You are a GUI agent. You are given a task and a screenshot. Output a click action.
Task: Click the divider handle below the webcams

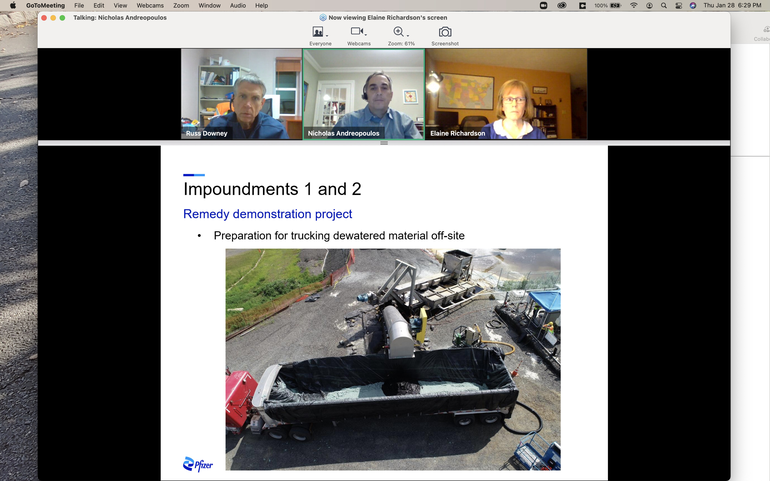tap(384, 143)
